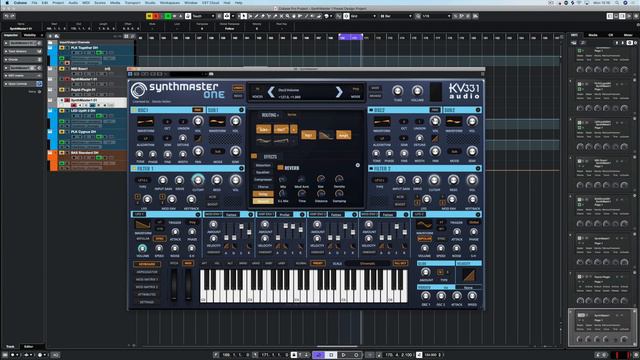Click the mod wheel on the keyboard panel
Viewport: 640px width, 360px height.
point(188,284)
